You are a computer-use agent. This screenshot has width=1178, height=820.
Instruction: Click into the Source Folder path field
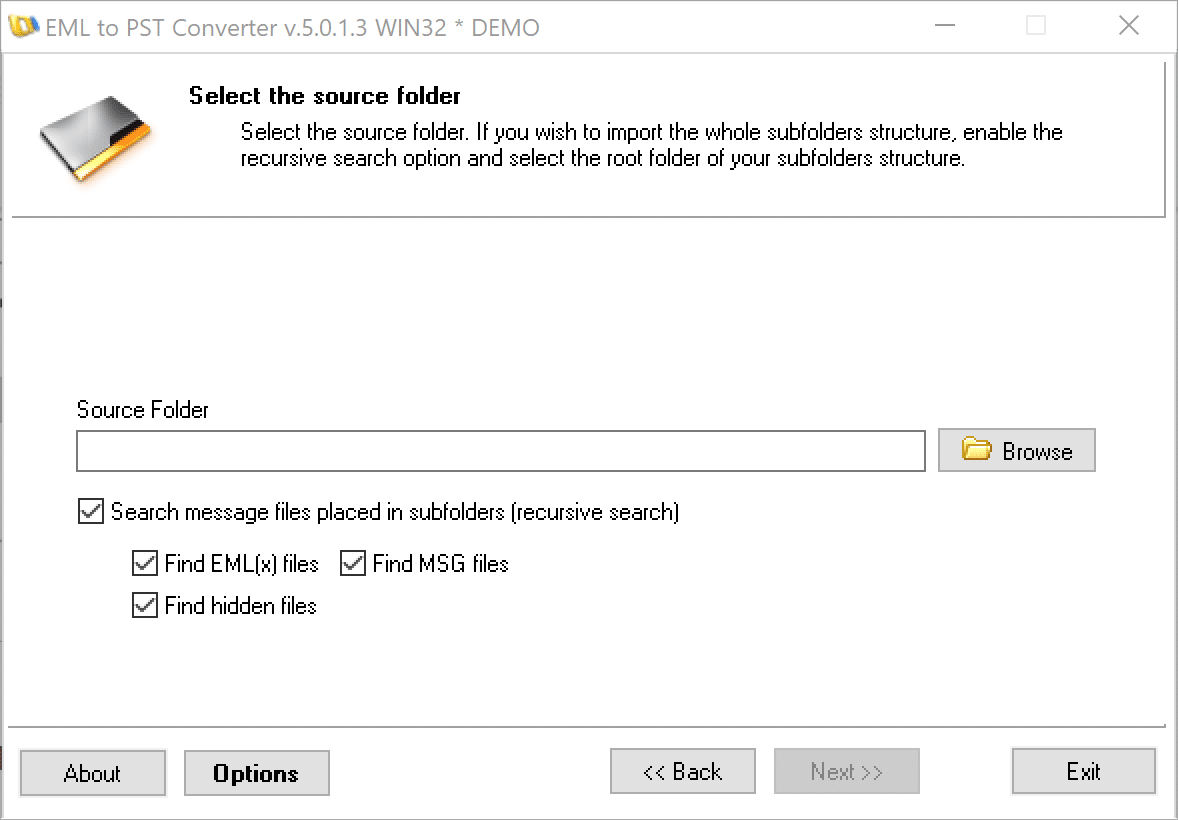500,451
